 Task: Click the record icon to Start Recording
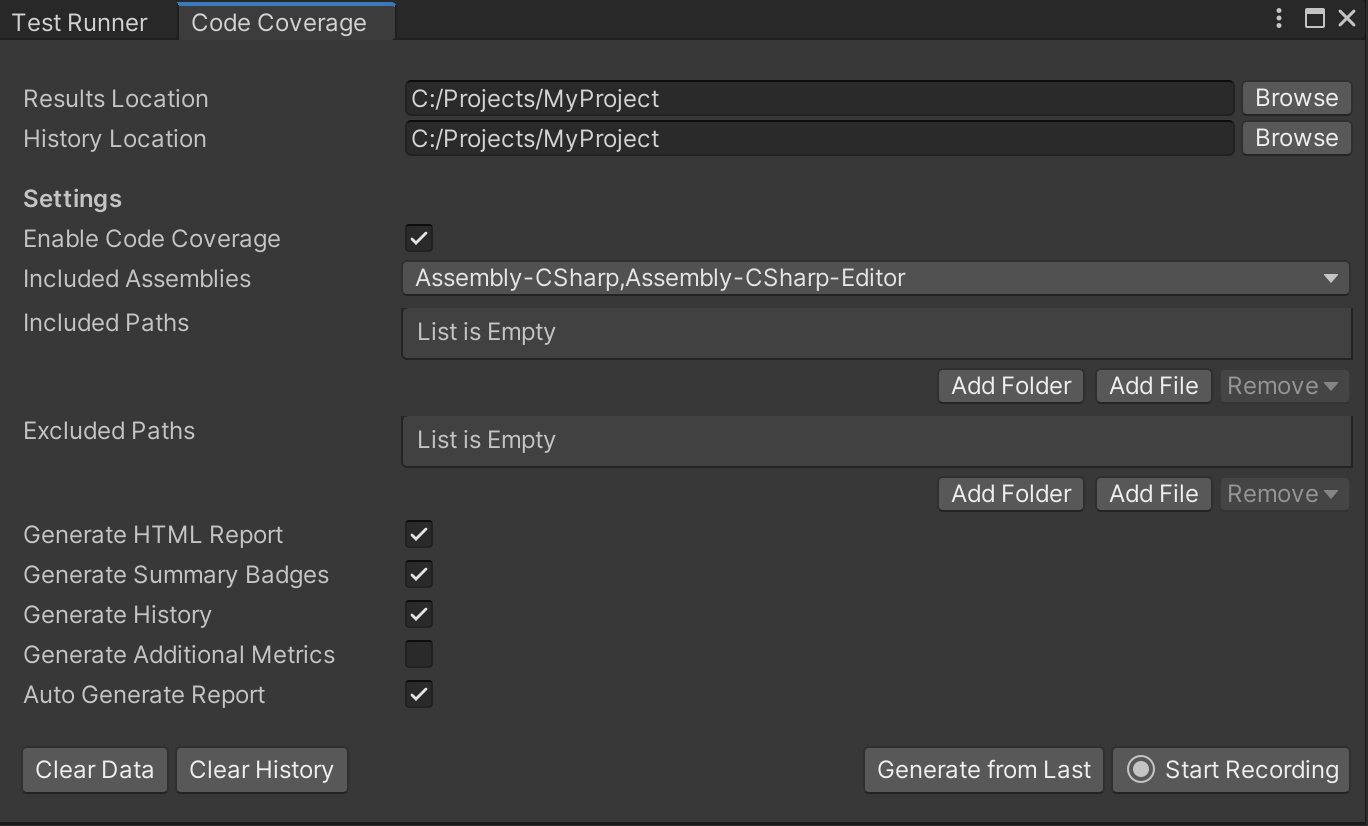tap(1141, 770)
